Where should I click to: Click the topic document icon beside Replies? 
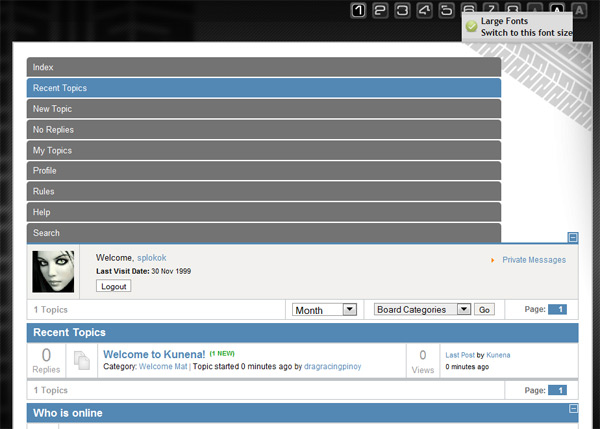tap(83, 360)
